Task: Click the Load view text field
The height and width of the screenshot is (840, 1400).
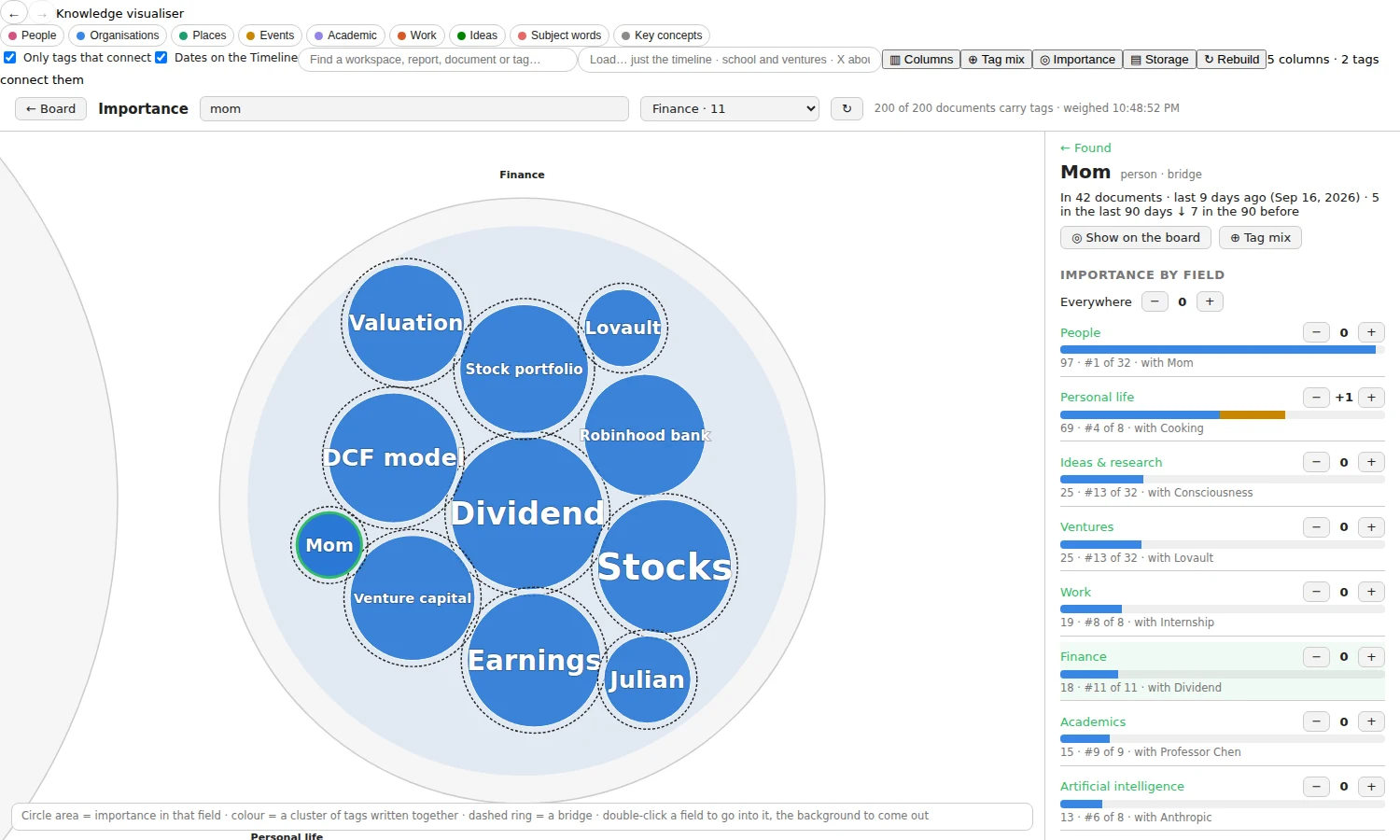Action: click(730, 60)
